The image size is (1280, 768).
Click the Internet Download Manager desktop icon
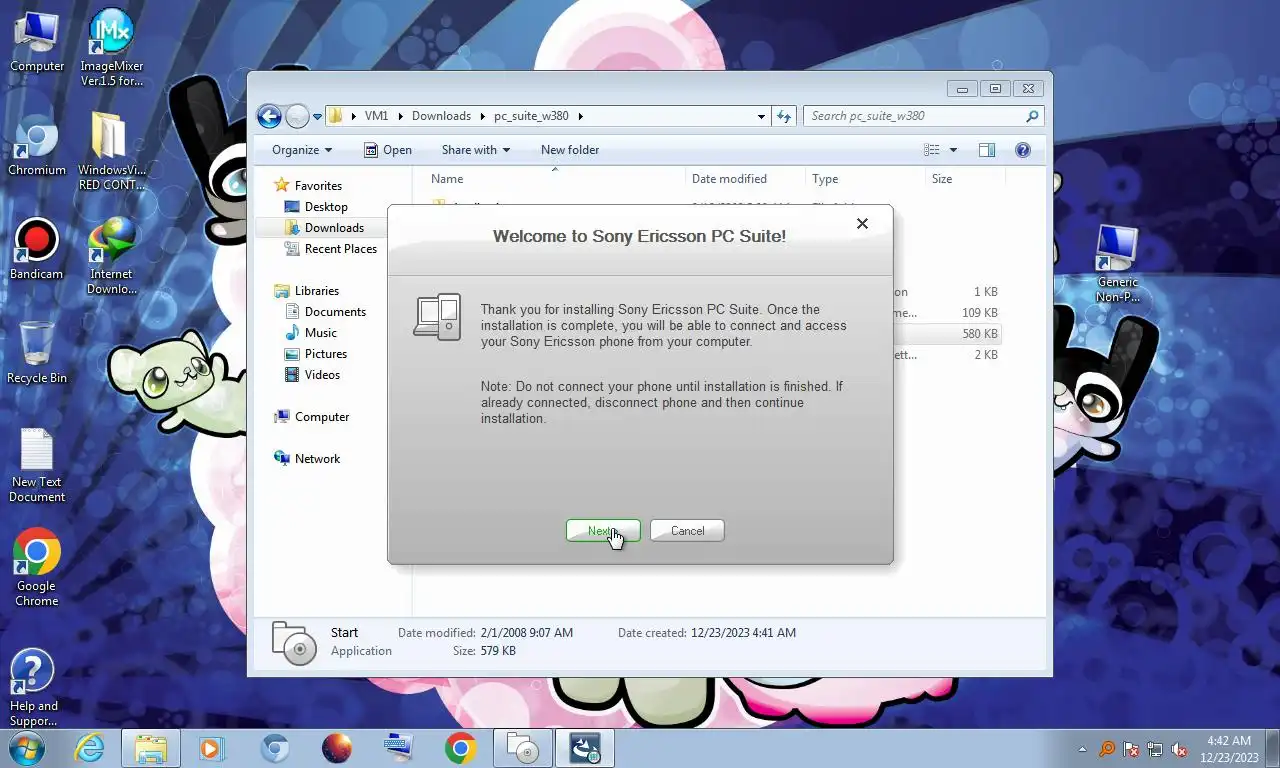click(x=111, y=255)
